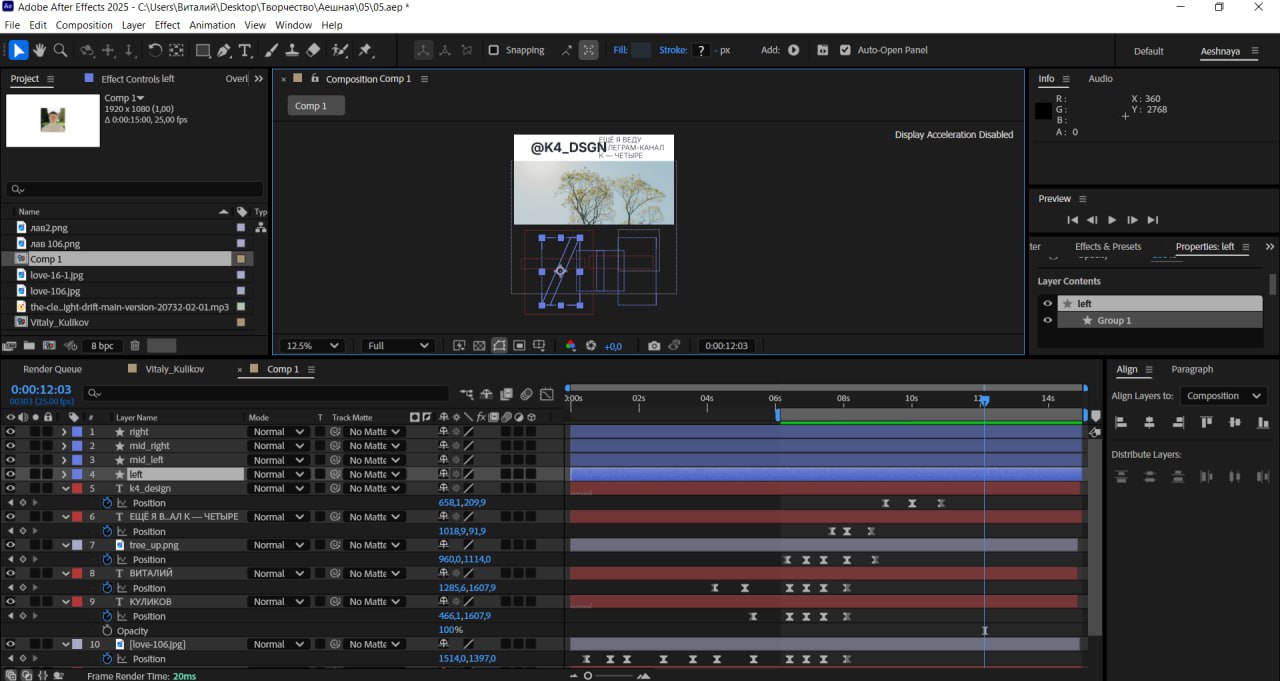The height and width of the screenshot is (681, 1280).
Task: Click the Opacity stopwatch under КУЛИКОВ layer
Action: pyautogui.click(x=106, y=631)
